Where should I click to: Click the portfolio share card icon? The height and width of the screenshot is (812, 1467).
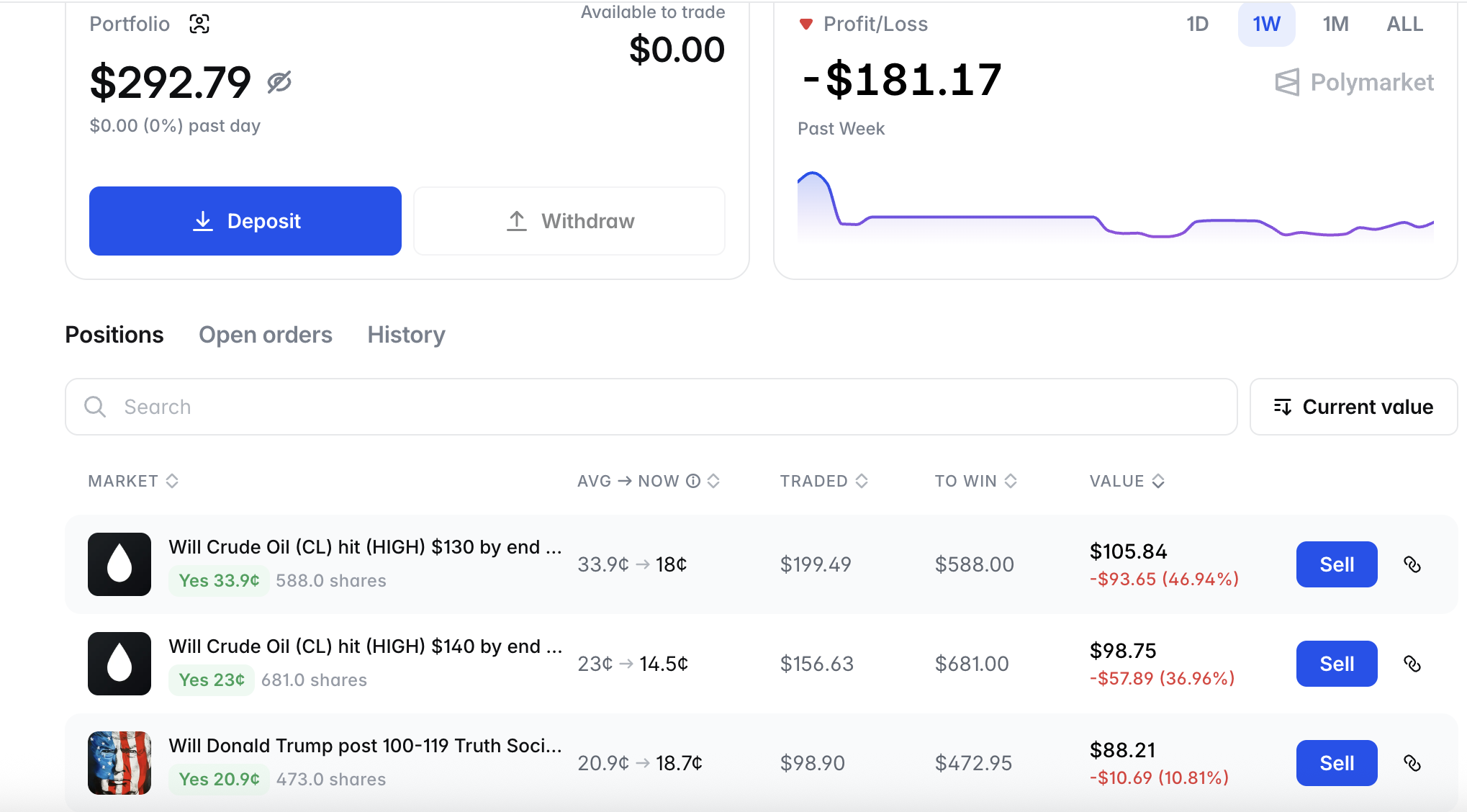(199, 24)
